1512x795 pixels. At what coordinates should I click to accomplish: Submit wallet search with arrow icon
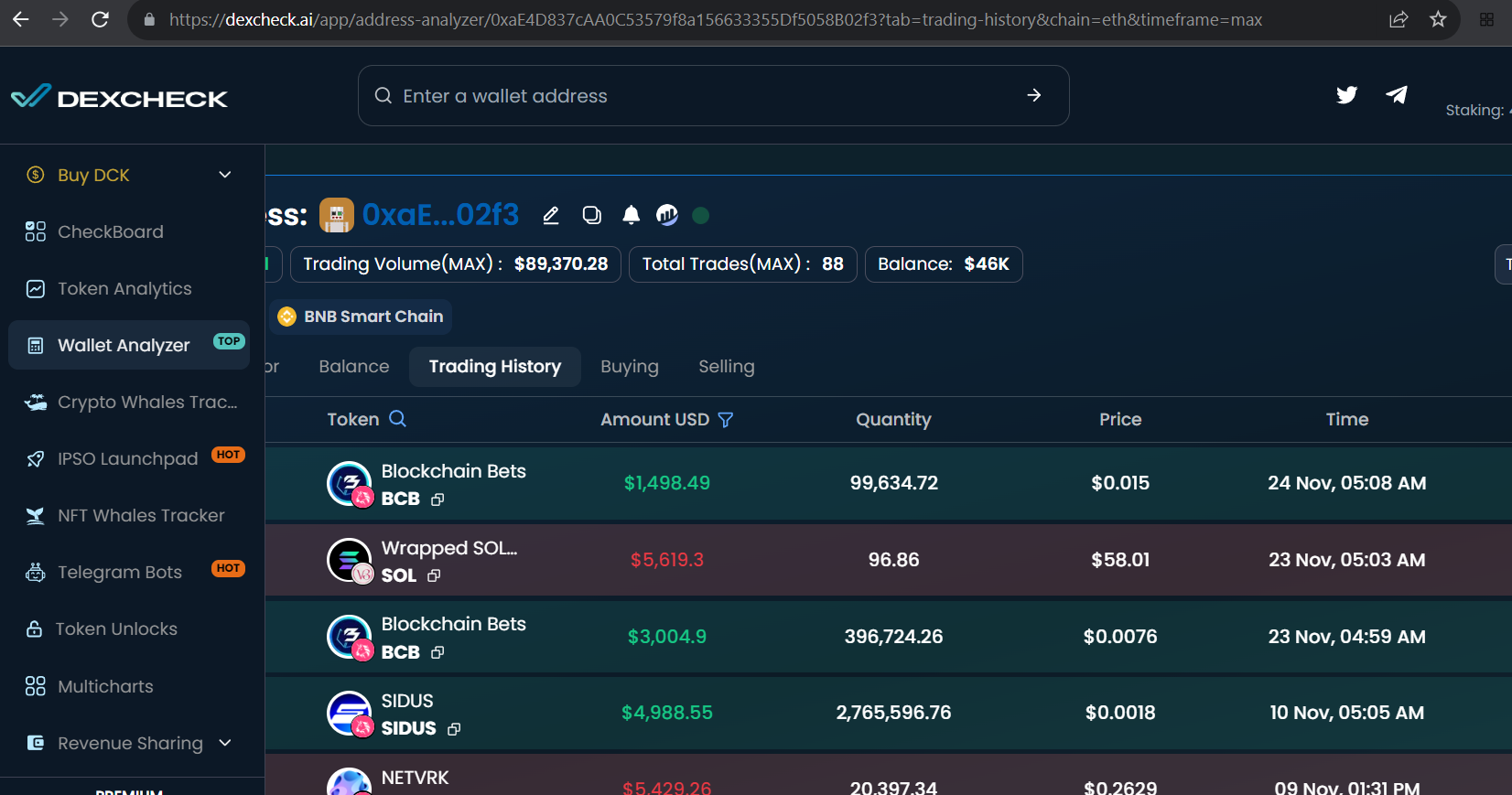[x=1034, y=95]
